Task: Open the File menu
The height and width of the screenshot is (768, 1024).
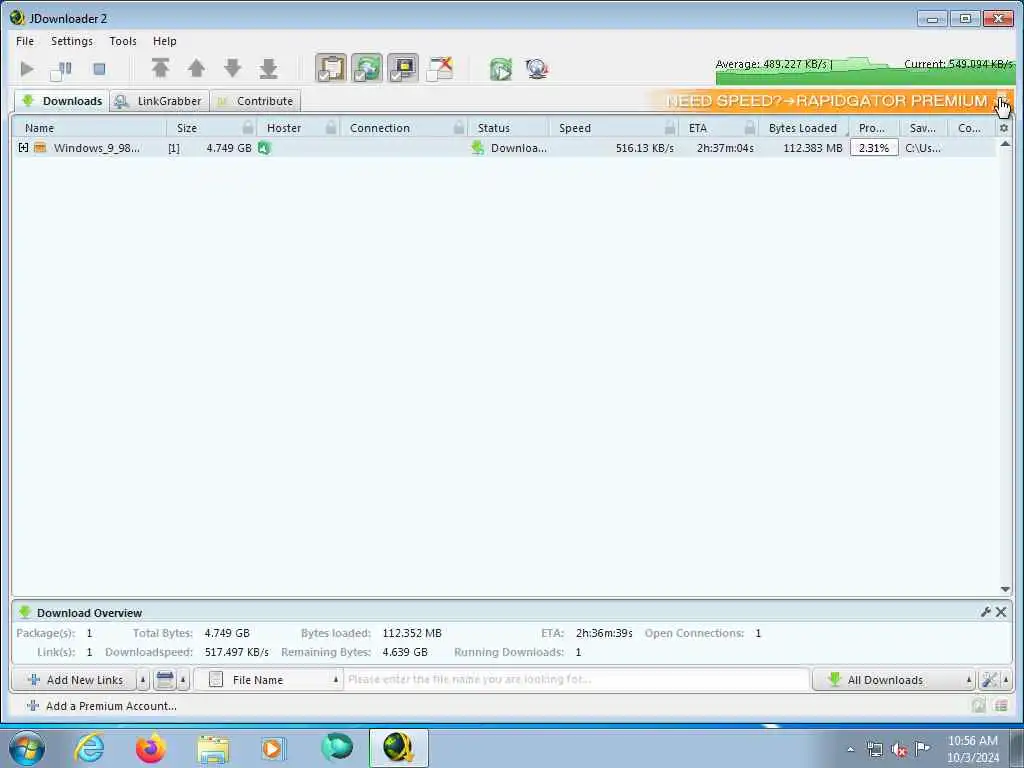Action: [25, 40]
